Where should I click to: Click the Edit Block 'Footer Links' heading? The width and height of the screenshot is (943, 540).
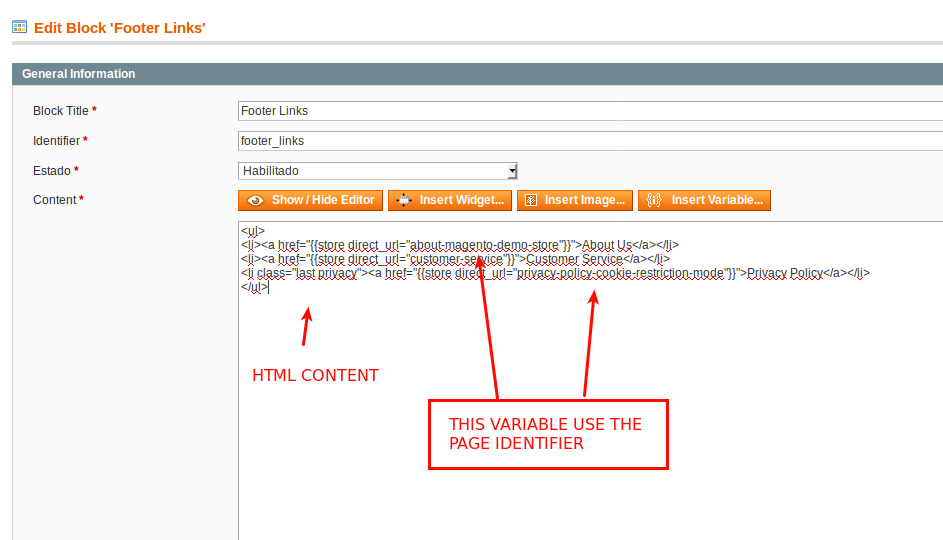point(120,28)
